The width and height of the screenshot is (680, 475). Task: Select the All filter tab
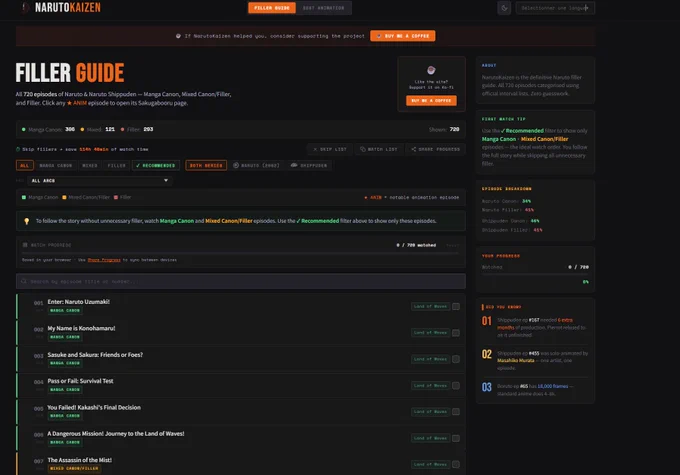pyautogui.click(x=25, y=165)
